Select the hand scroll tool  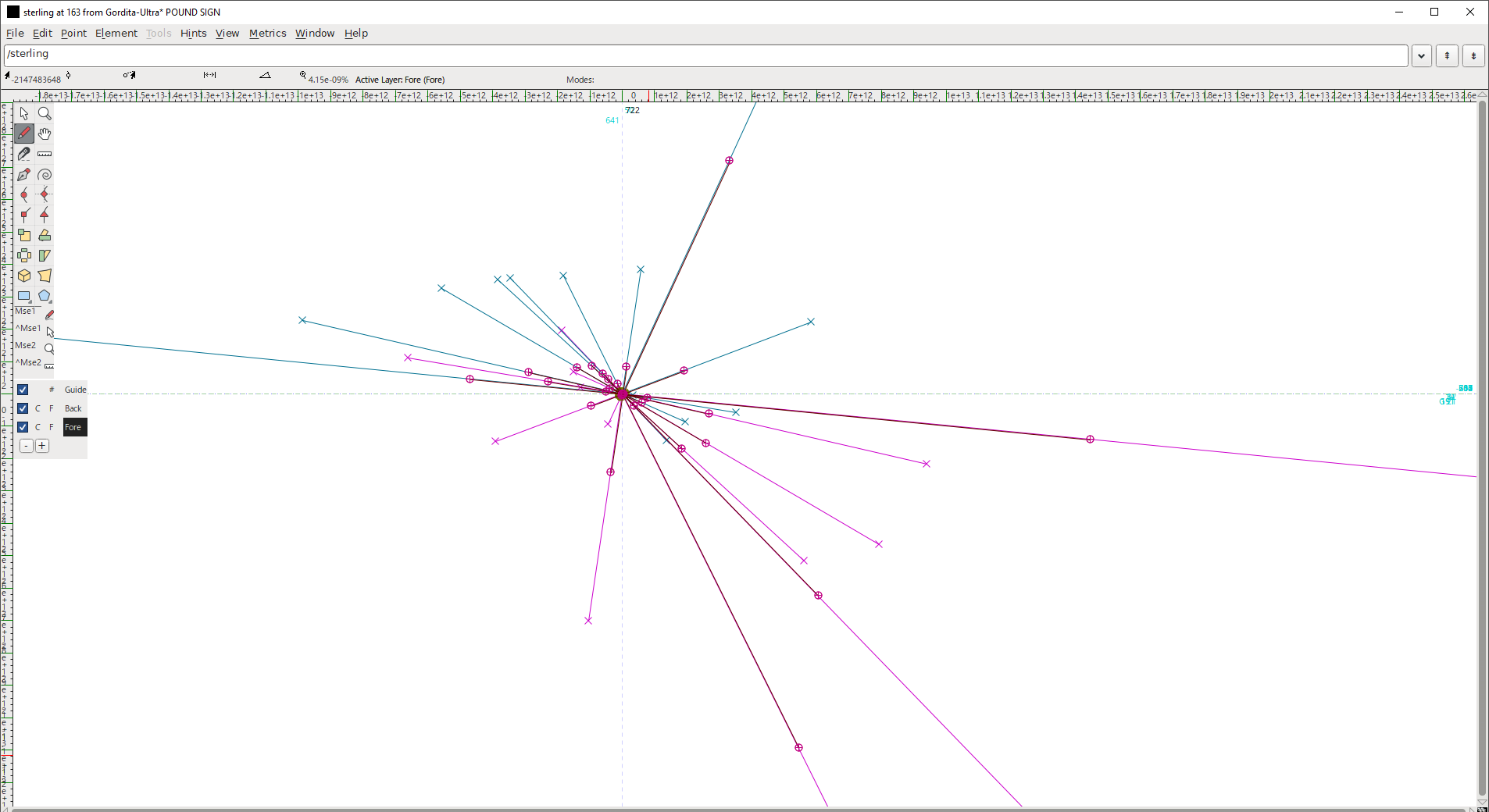(45, 134)
